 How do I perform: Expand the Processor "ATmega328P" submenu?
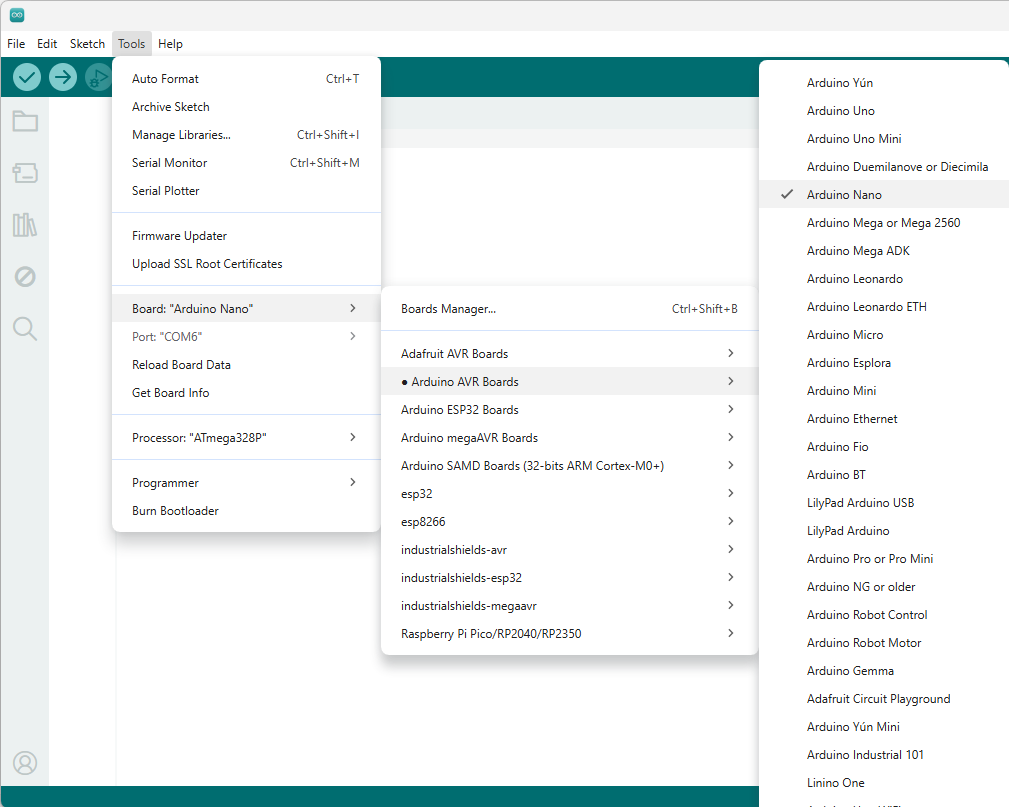tap(246, 438)
